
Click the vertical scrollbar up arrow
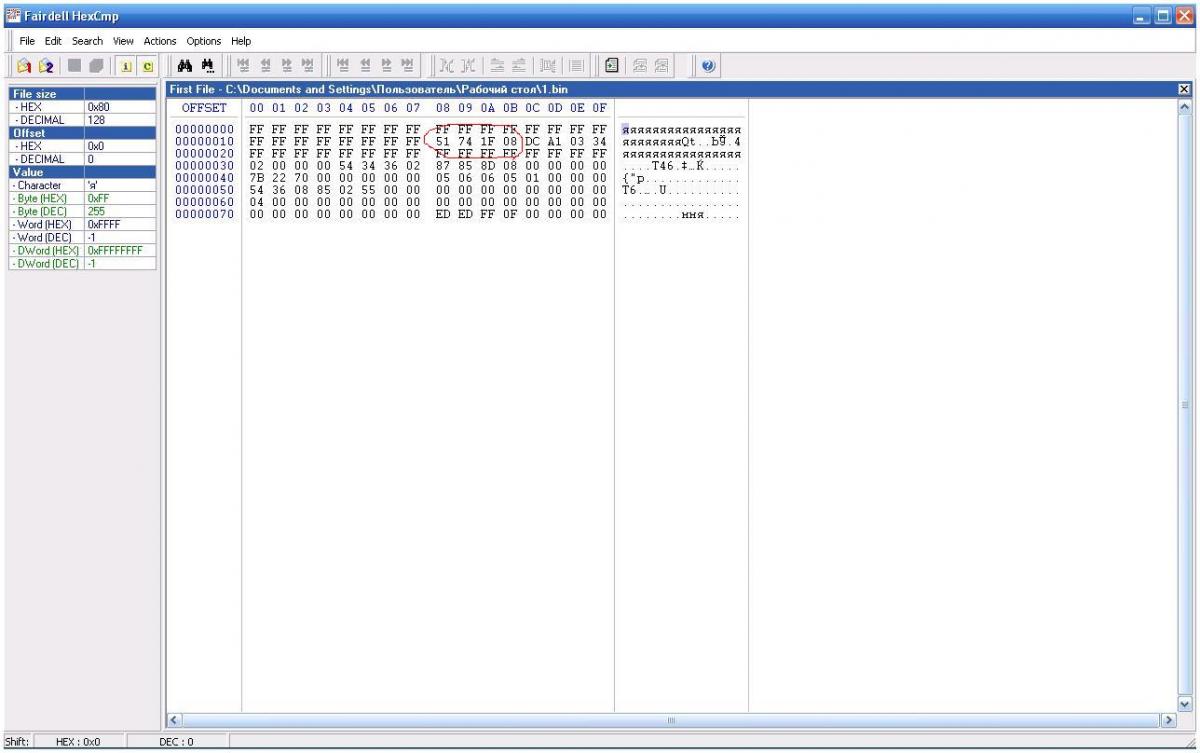pyautogui.click(x=1185, y=105)
